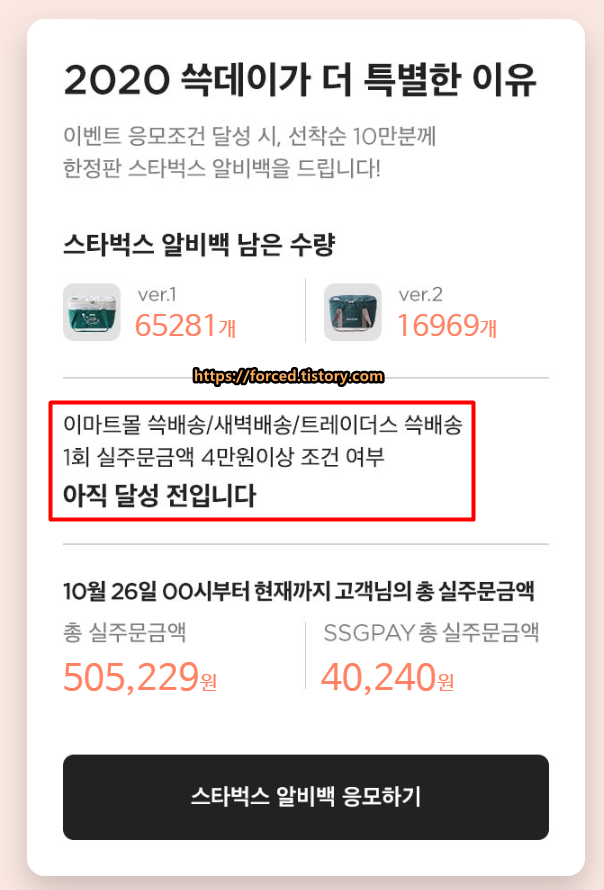Click the ver.2 dark green bag thumbnail

(x=353, y=312)
